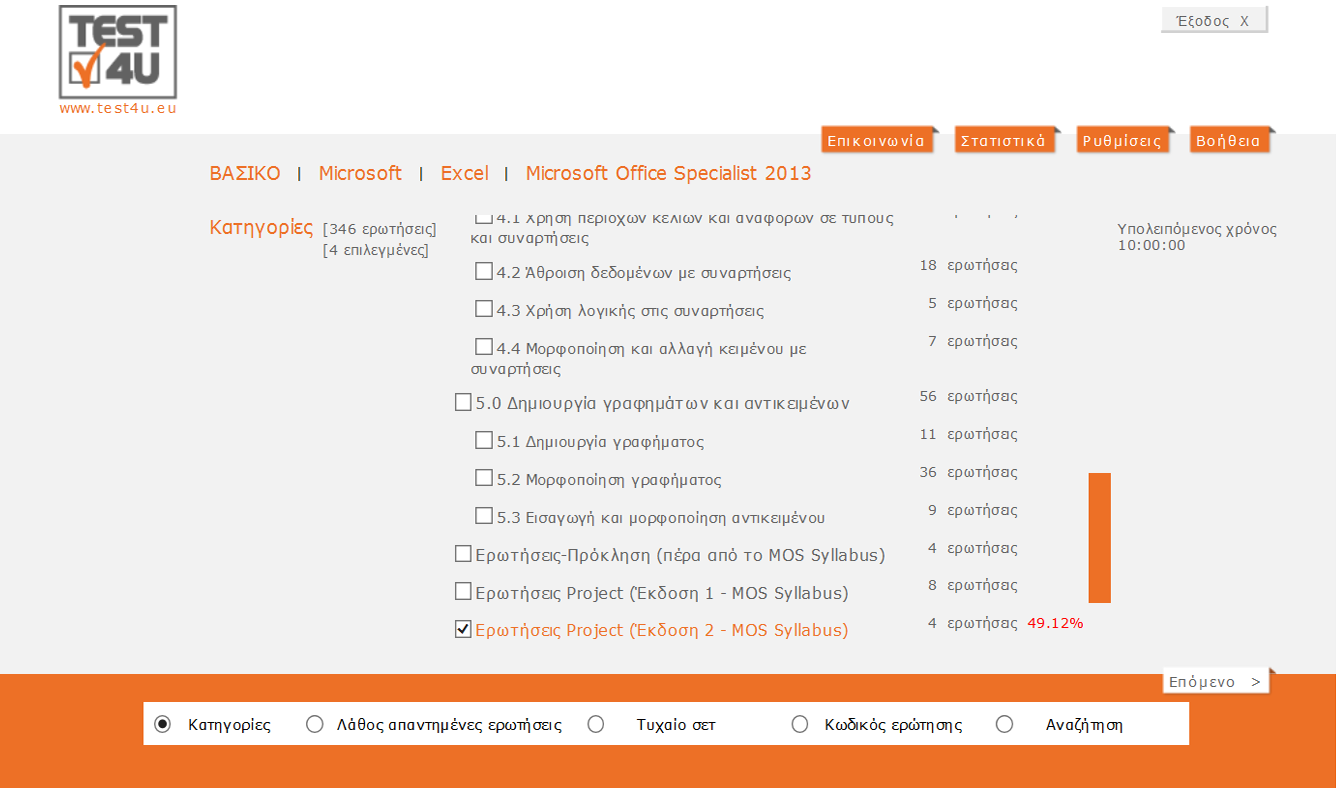Click the [346 ερωτήσεις] count text
Image resolution: width=1336 pixels, height=788 pixels.
pos(380,229)
